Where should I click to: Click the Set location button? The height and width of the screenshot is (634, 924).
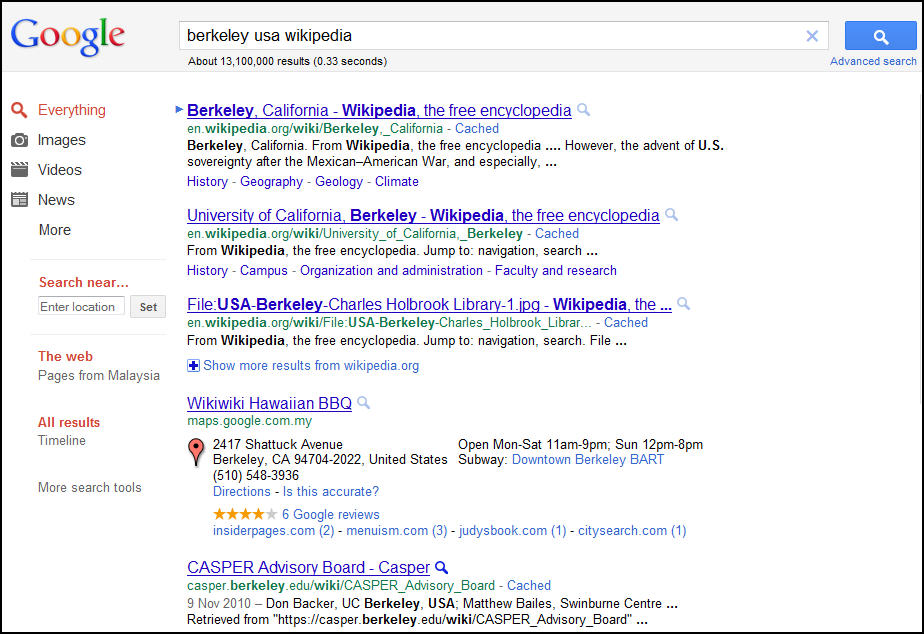tap(148, 307)
